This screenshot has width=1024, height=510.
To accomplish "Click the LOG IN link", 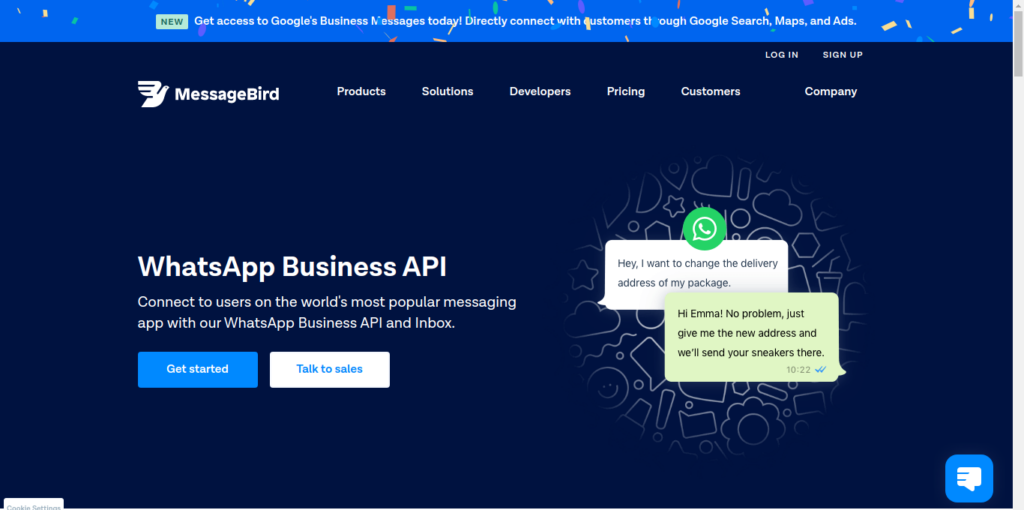I will (x=782, y=55).
